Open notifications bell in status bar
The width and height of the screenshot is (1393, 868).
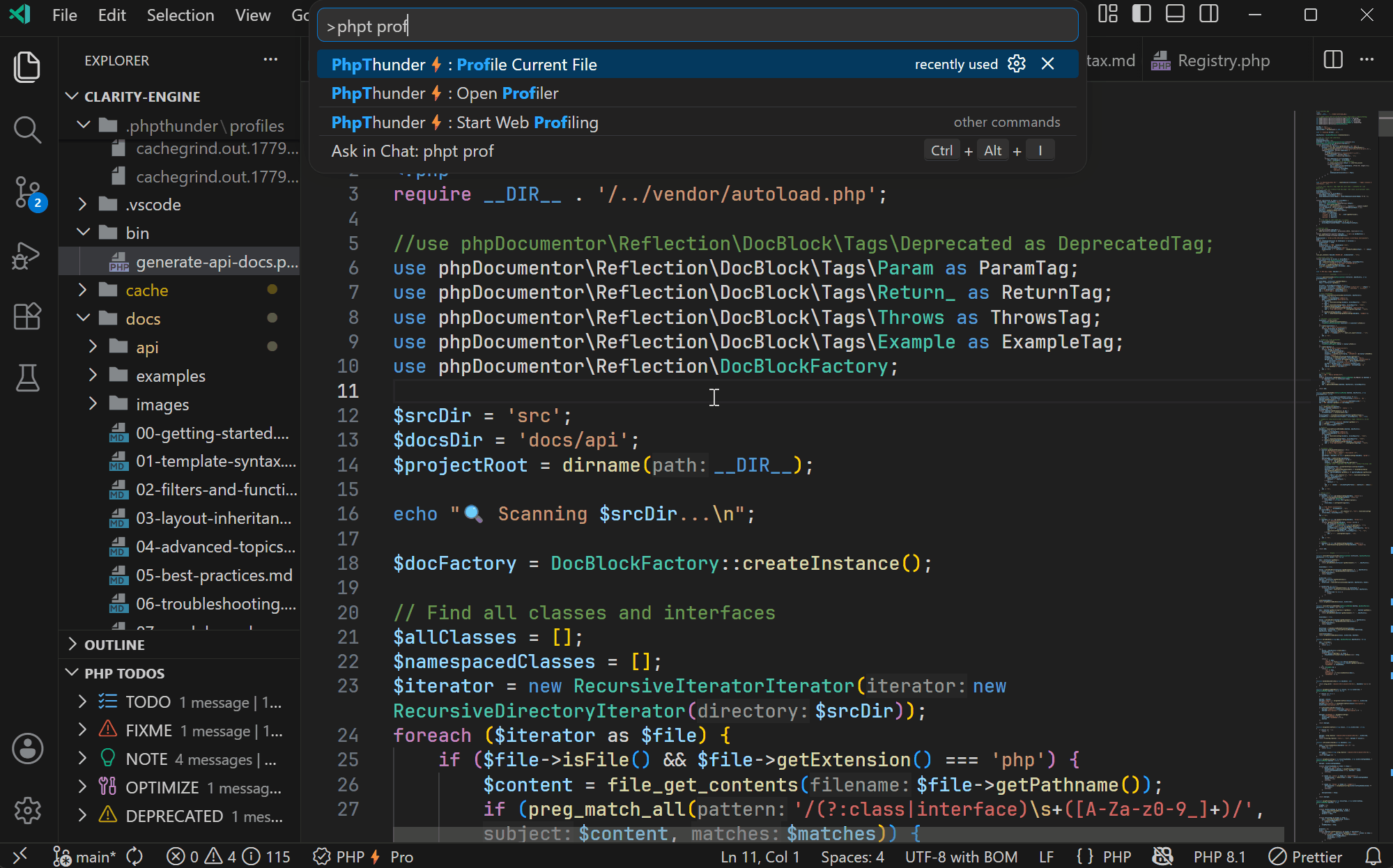click(1373, 856)
